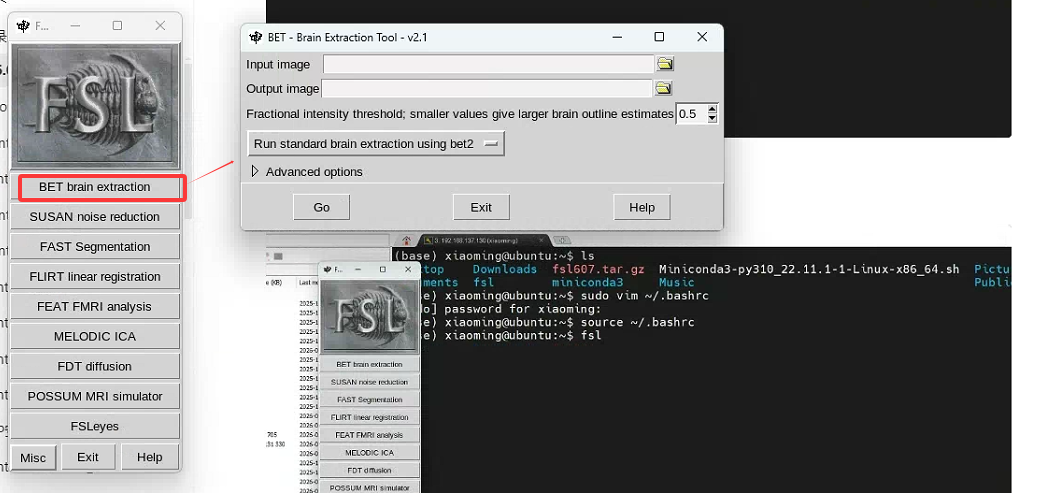1055x493 pixels.
Task: Launch FAST Segmentation in large FSL window
Action: [x=95, y=247]
